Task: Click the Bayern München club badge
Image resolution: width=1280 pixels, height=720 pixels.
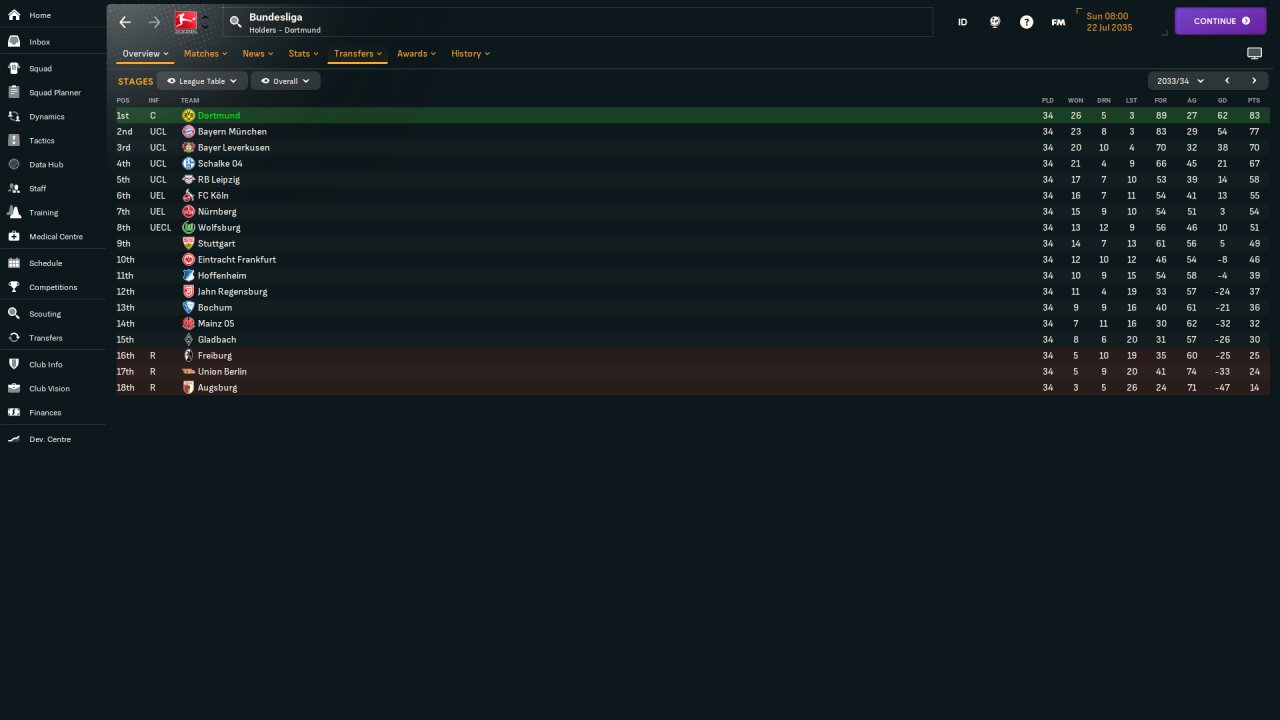Action: [188, 132]
